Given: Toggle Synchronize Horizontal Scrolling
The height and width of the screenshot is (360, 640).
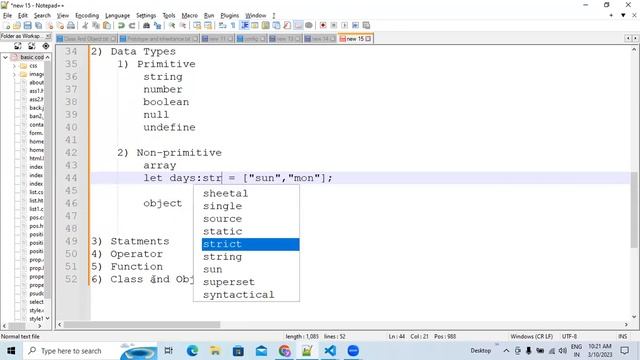Looking at the screenshot, I should tap(208, 25).
